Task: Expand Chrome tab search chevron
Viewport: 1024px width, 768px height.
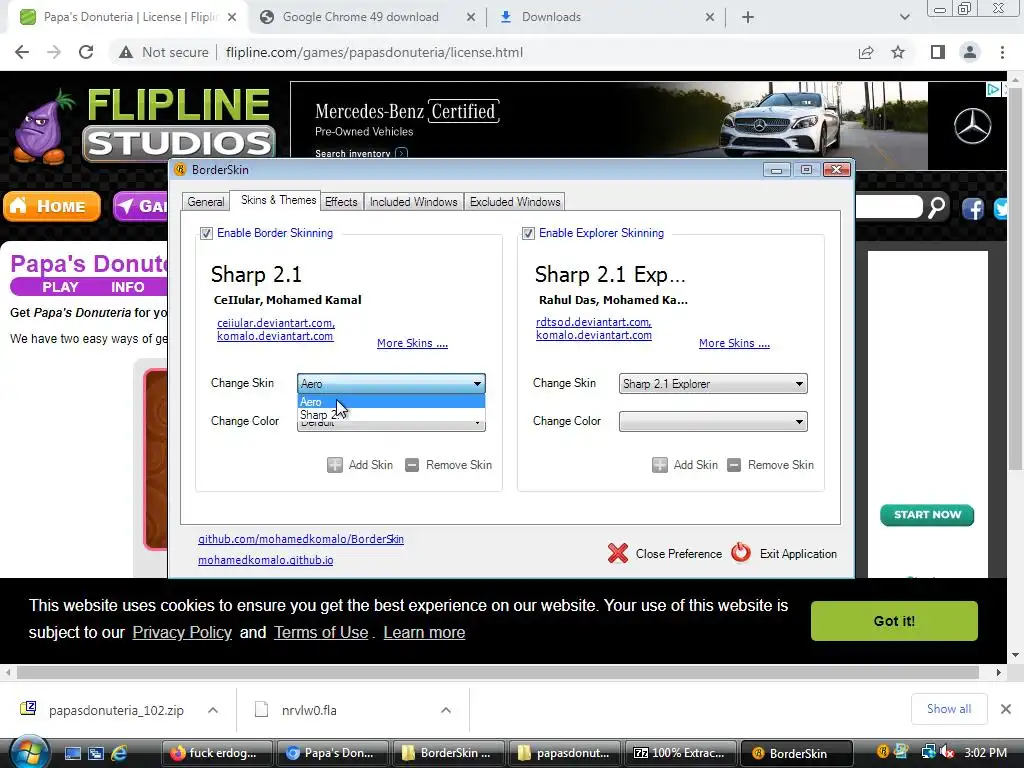Action: click(904, 17)
